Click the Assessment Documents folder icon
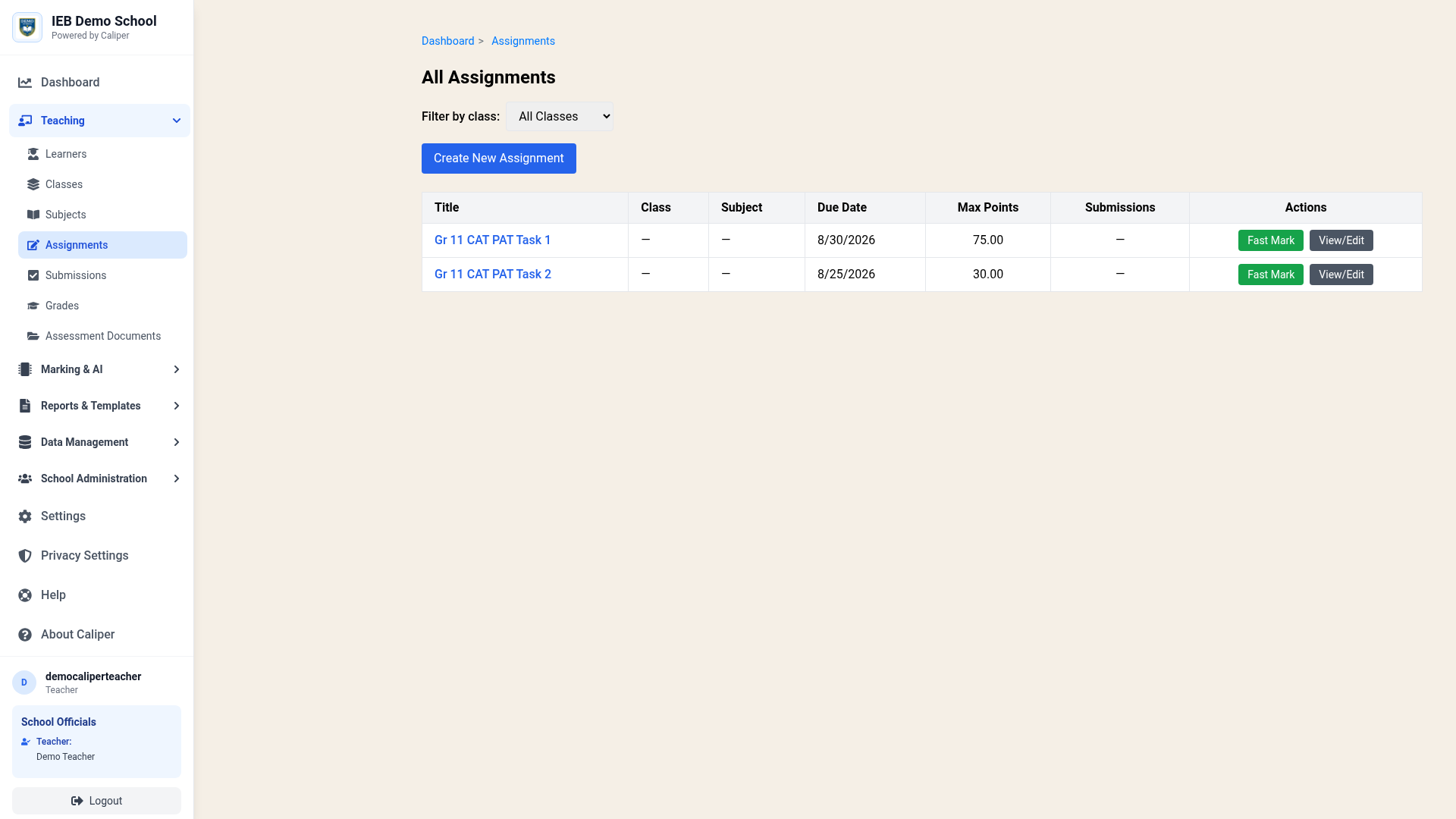 33,336
